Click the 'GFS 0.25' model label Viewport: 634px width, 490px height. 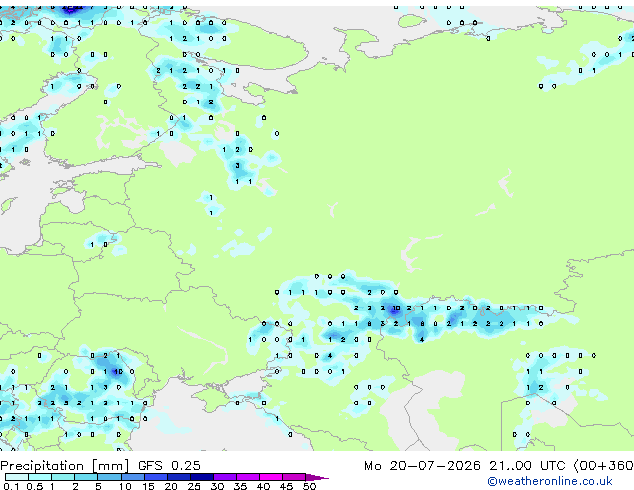point(169,466)
